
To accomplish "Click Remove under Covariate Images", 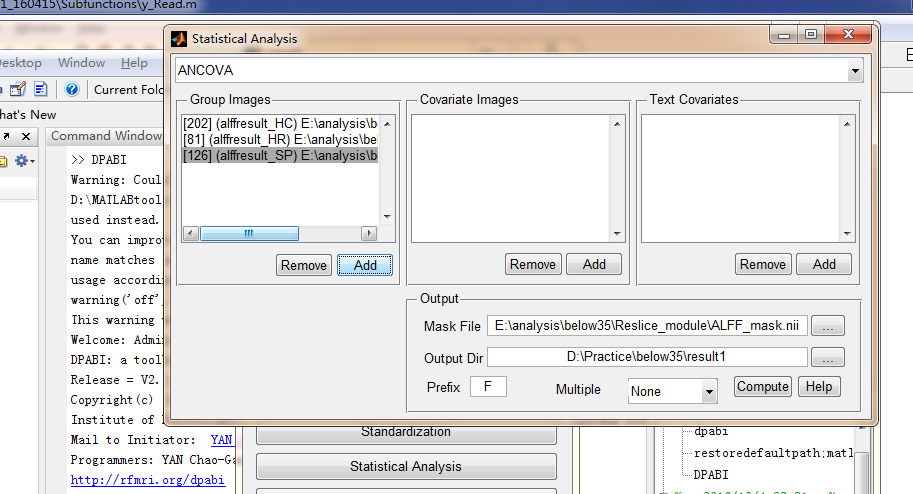I will (x=533, y=264).
